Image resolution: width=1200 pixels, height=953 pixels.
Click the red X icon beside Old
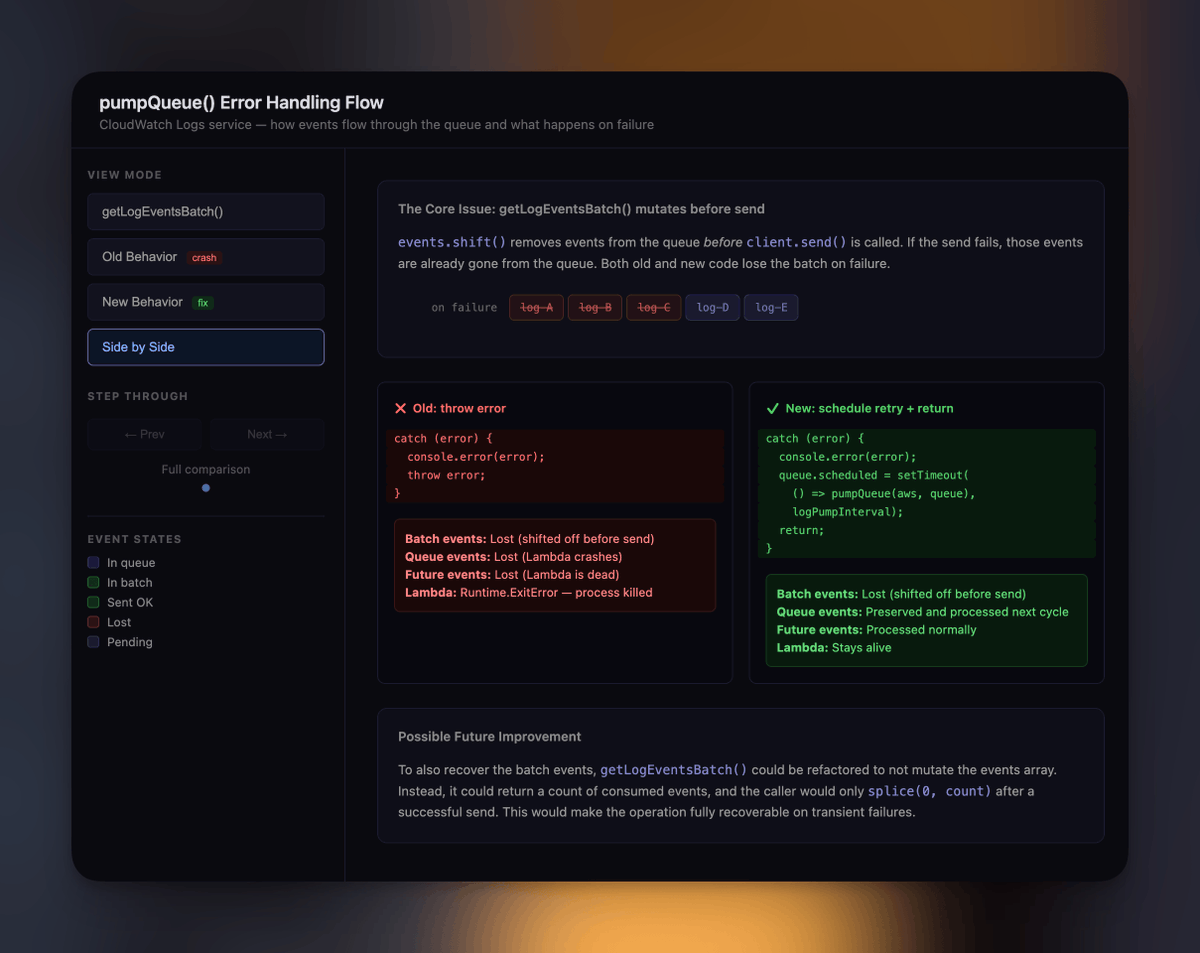400,408
